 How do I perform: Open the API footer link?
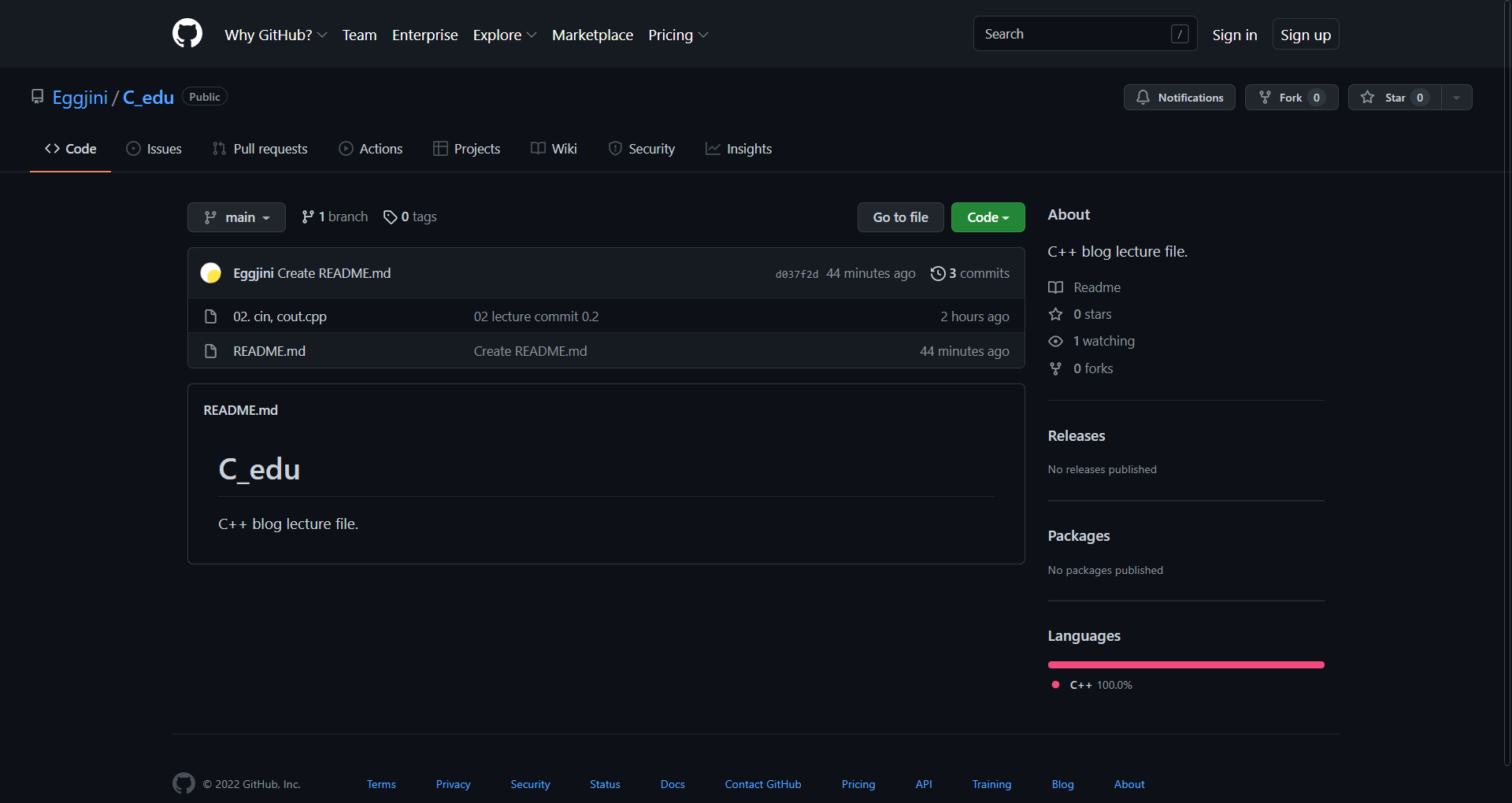(x=924, y=784)
